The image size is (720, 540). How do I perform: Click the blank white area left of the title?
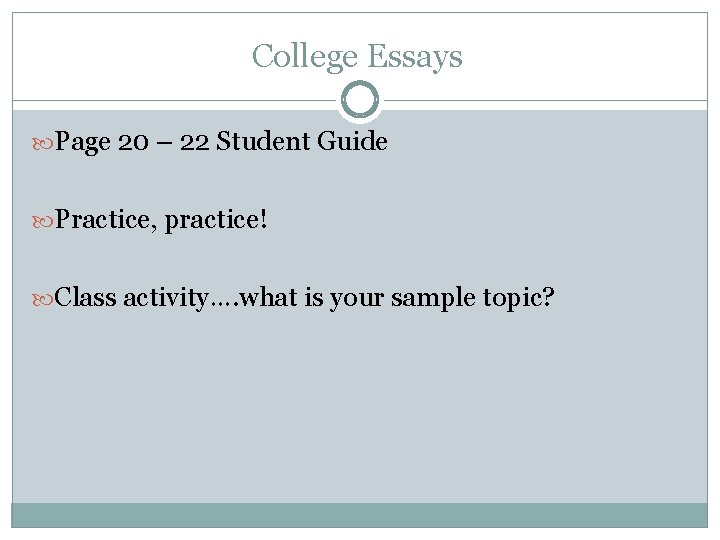point(120,56)
